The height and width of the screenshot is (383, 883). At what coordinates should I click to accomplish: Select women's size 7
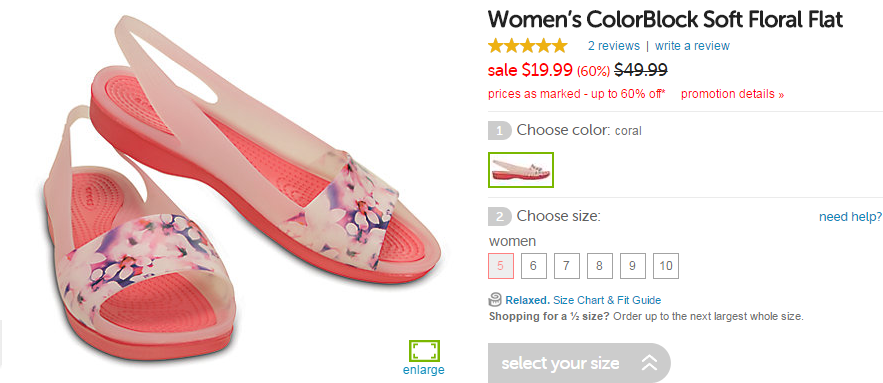[x=567, y=266]
